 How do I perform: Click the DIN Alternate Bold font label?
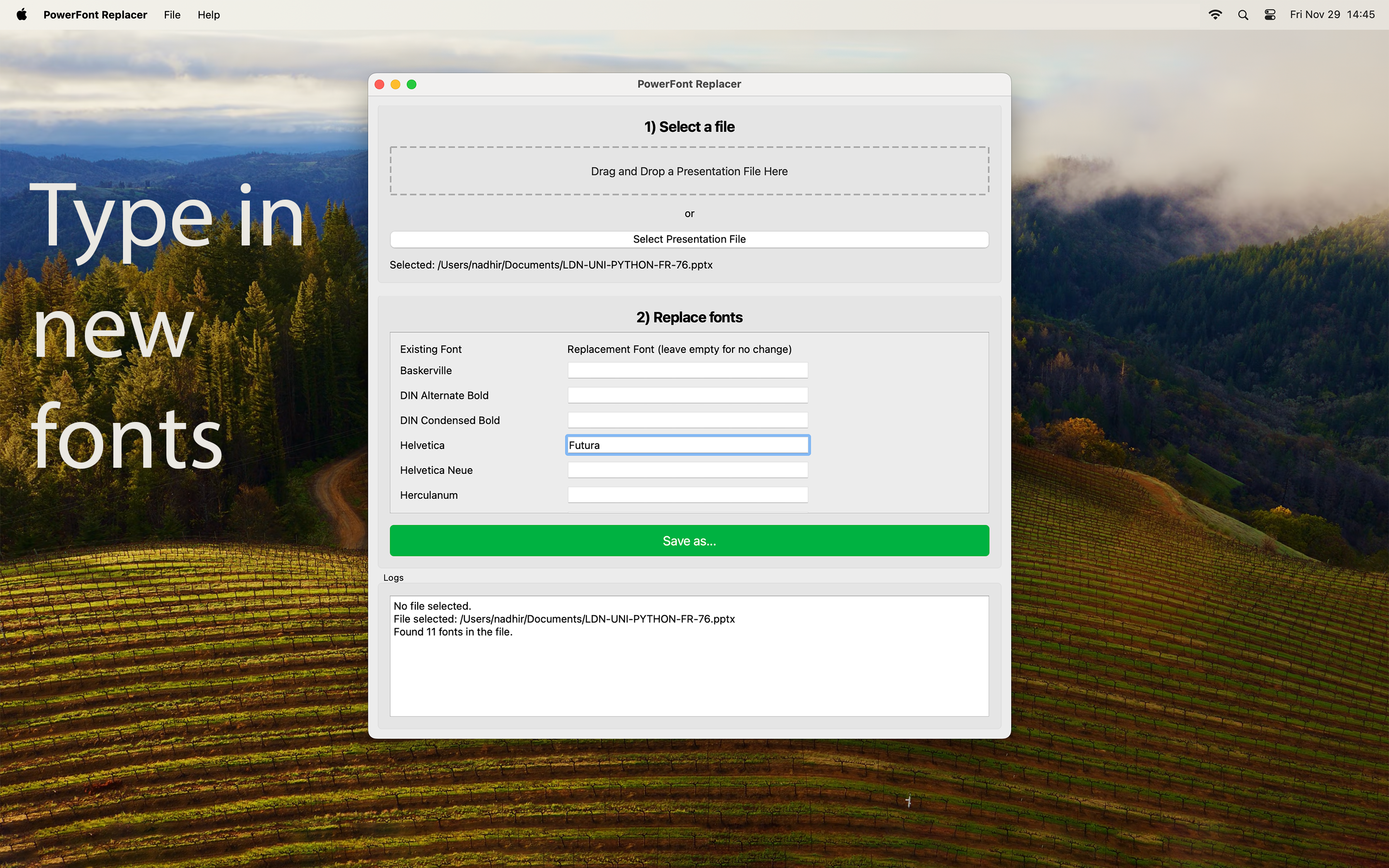pyautogui.click(x=444, y=395)
